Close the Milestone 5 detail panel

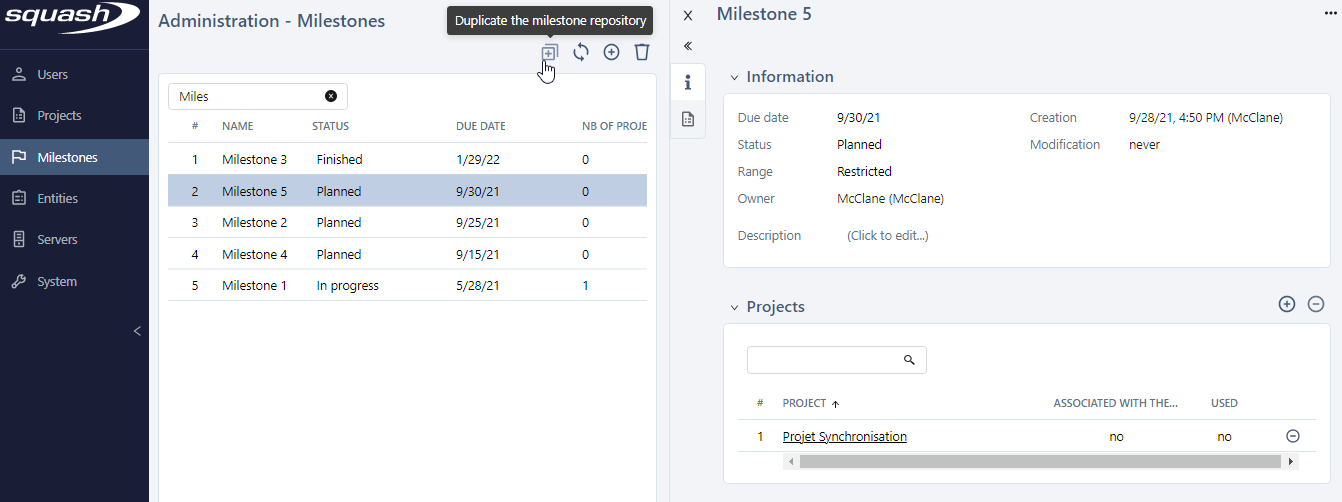[687, 15]
